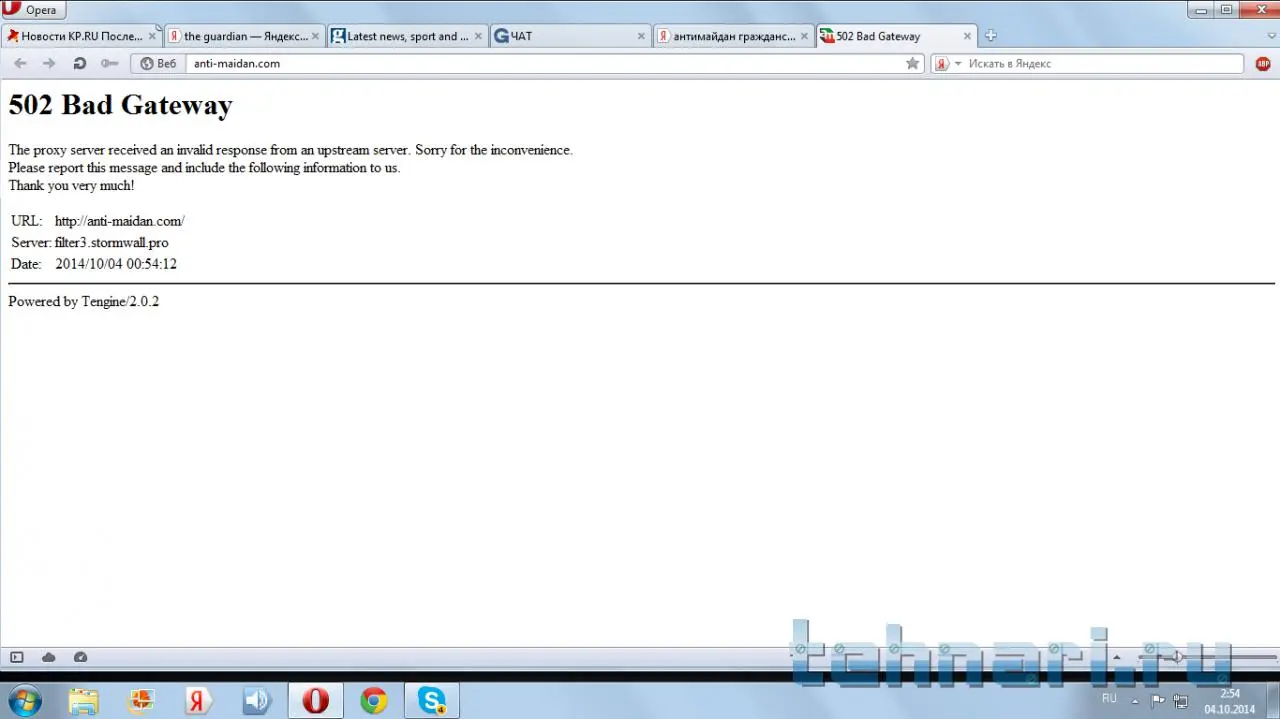Open Google Chrome from taskbar

pyautogui.click(x=374, y=701)
